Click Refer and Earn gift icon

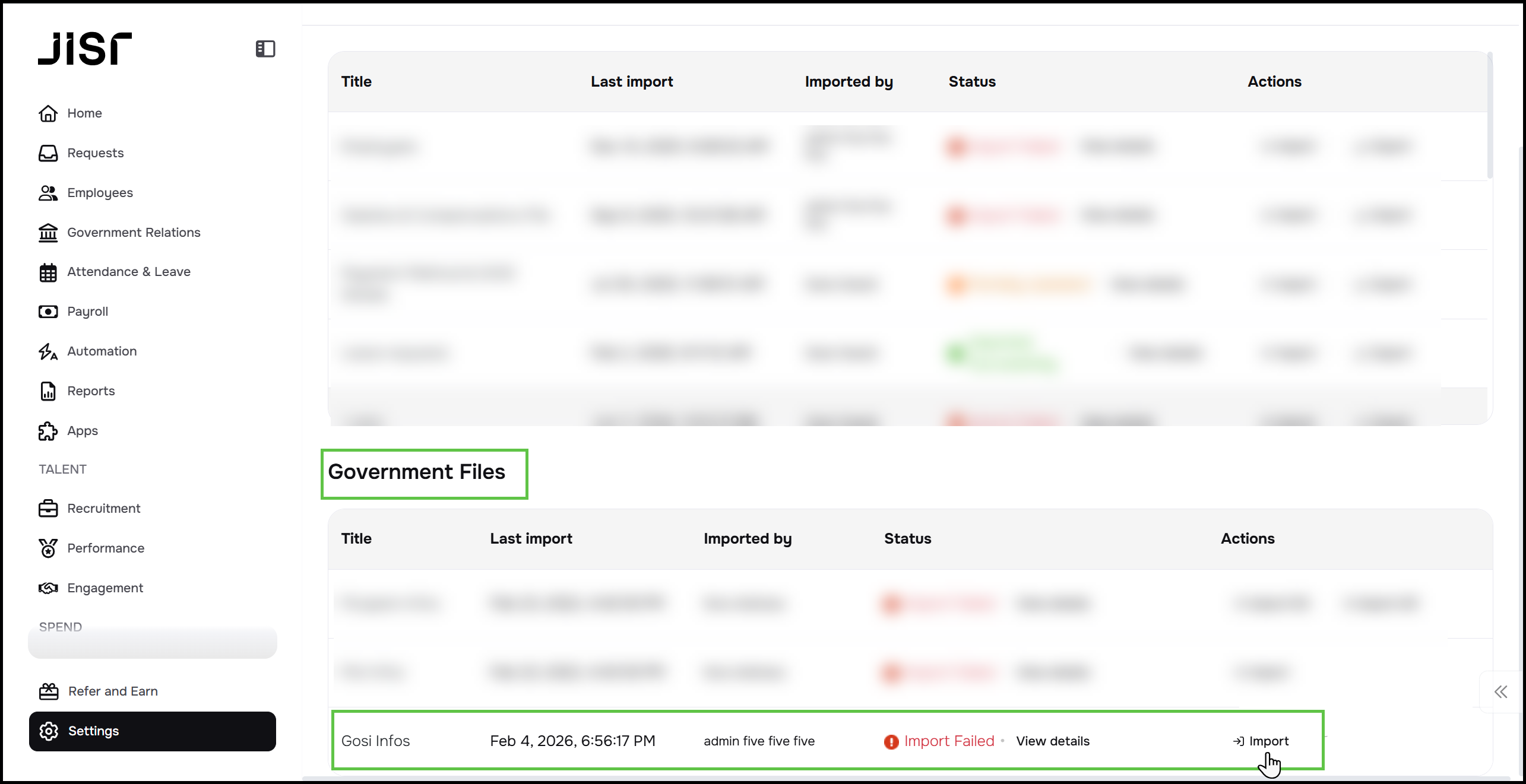(x=49, y=691)
